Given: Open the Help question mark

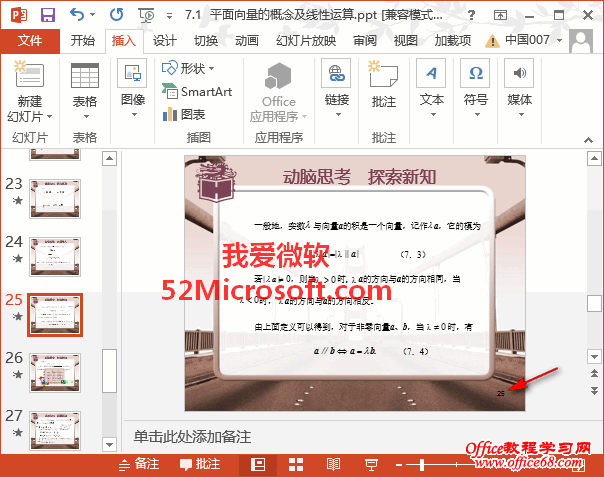Looking at the screenshot, I should [471, 15].
